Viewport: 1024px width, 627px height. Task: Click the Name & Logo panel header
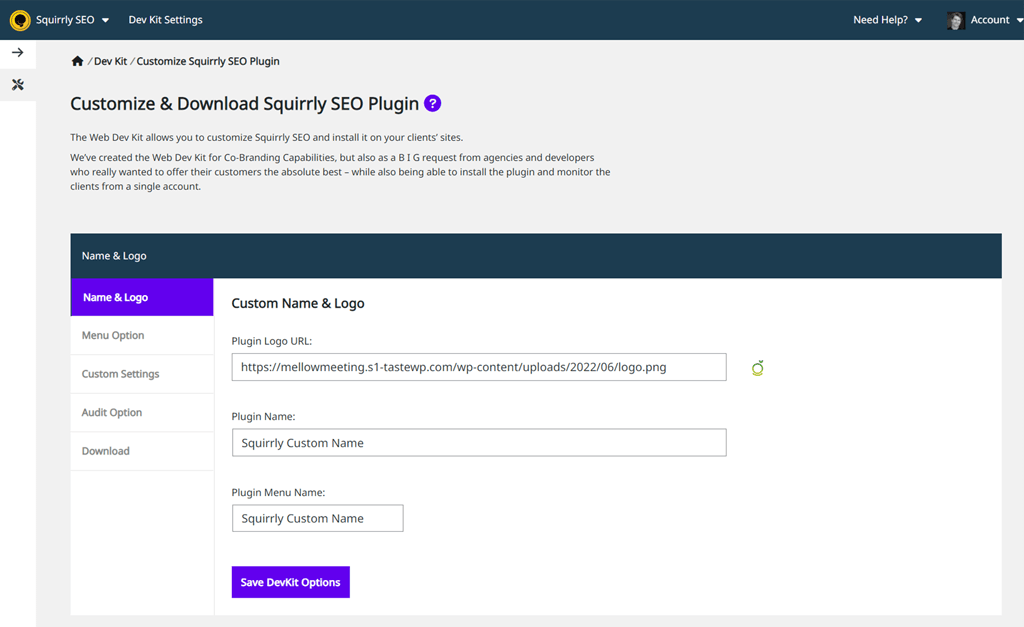pos(536,256)
